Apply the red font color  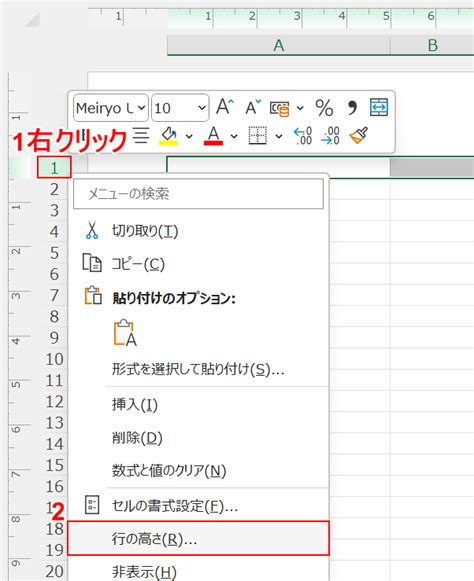click(x=213, y=136)
